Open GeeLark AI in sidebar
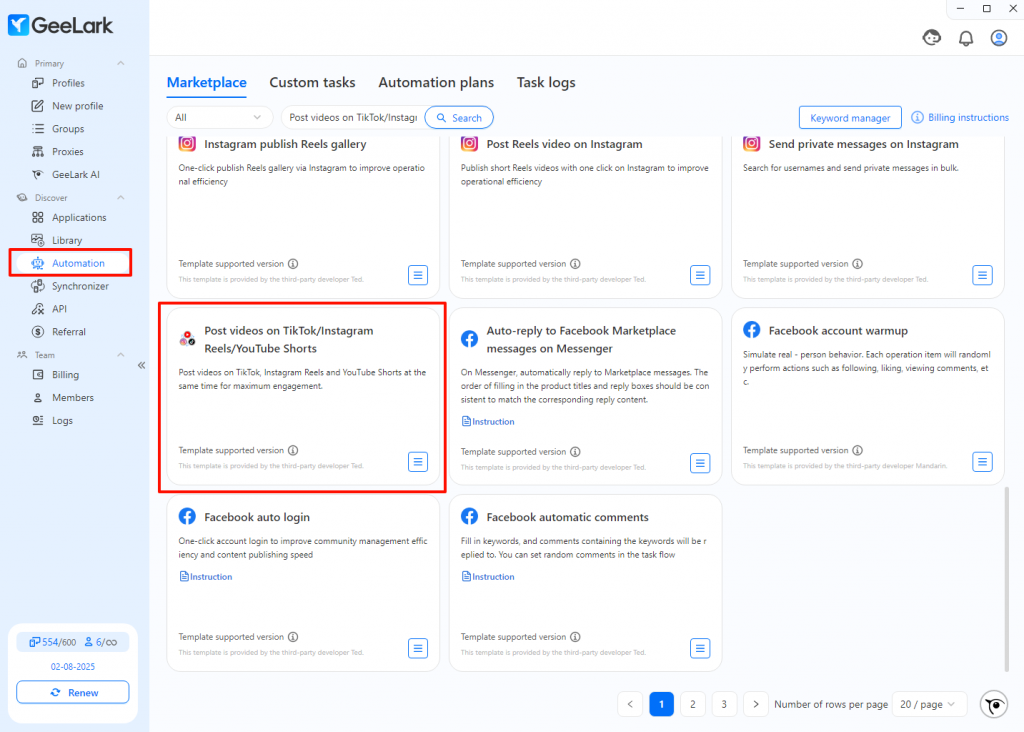Image resolution: width=1024 pixels, height=732 pixels. coord(76,174)
